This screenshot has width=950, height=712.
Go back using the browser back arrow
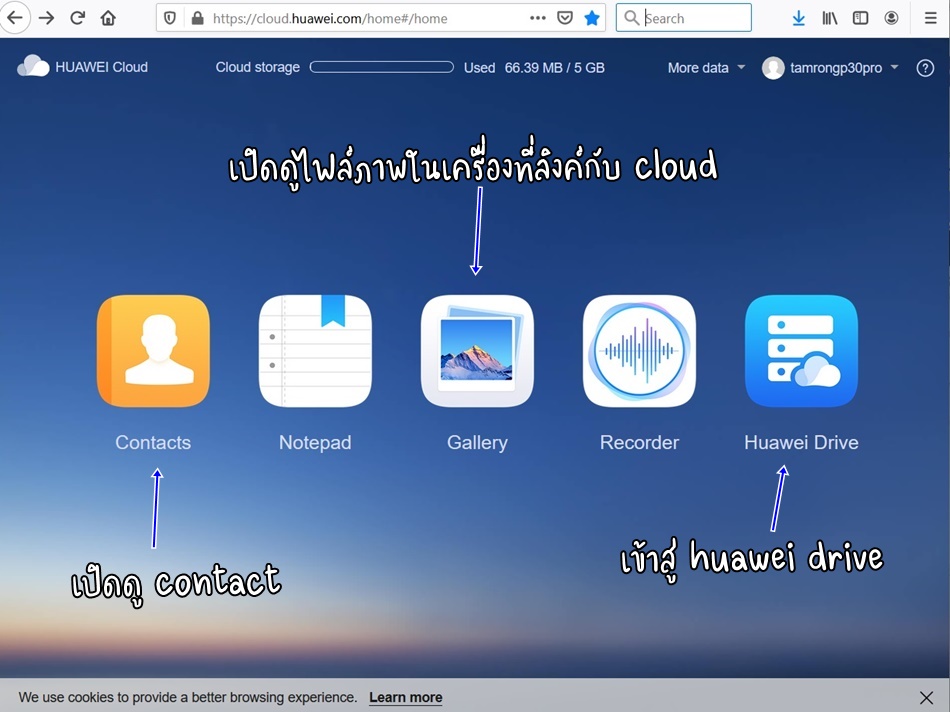15,18
